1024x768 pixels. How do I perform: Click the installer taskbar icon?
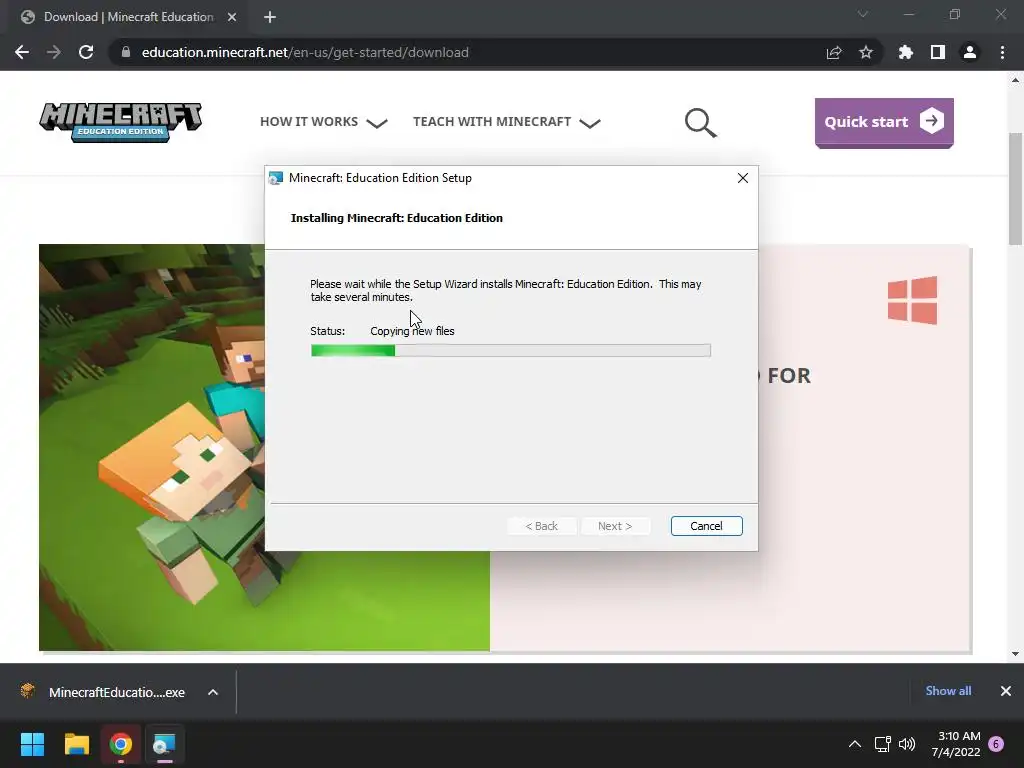tap(165, 744)
